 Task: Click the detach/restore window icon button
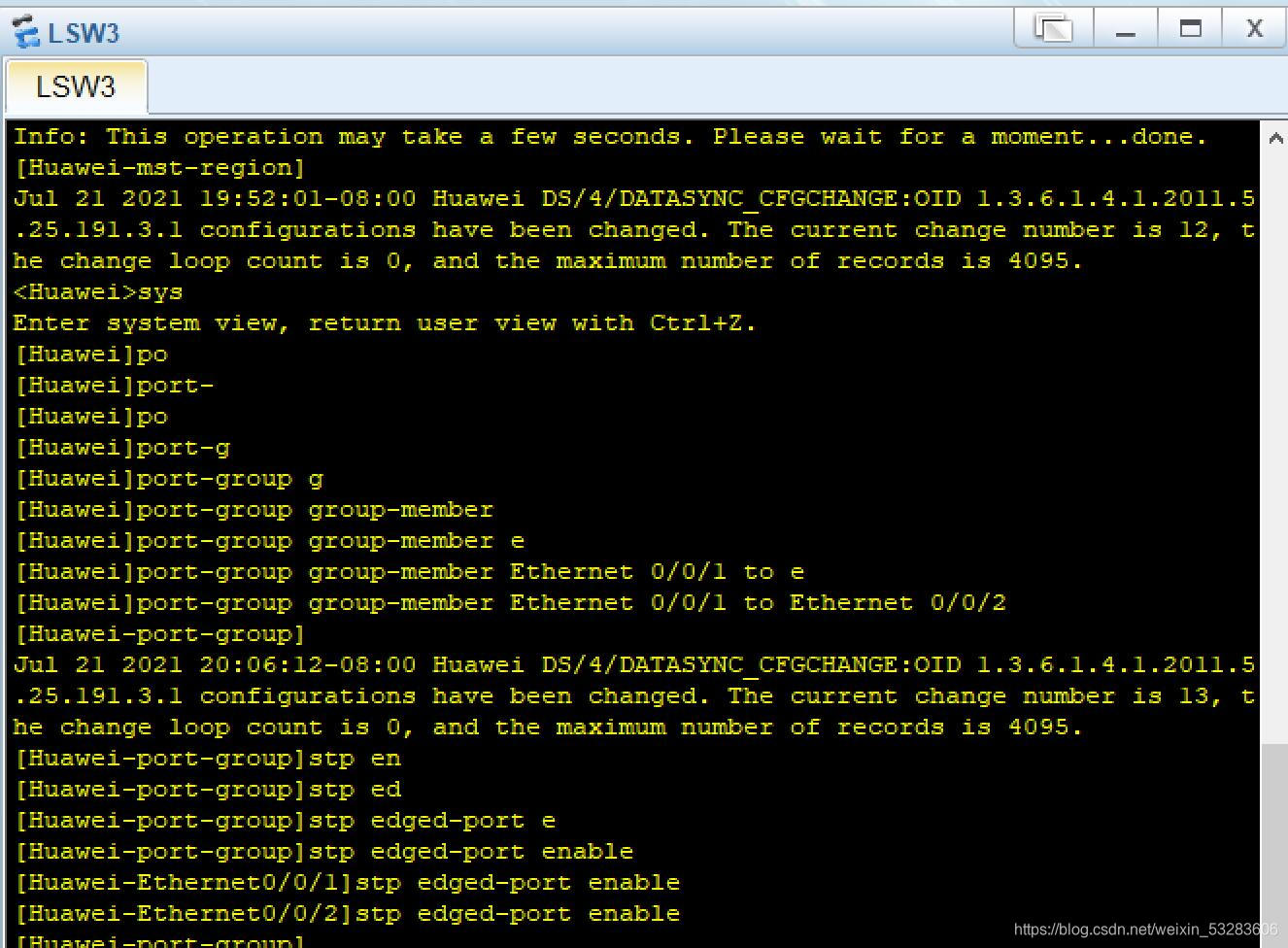tap(1054, 28)
